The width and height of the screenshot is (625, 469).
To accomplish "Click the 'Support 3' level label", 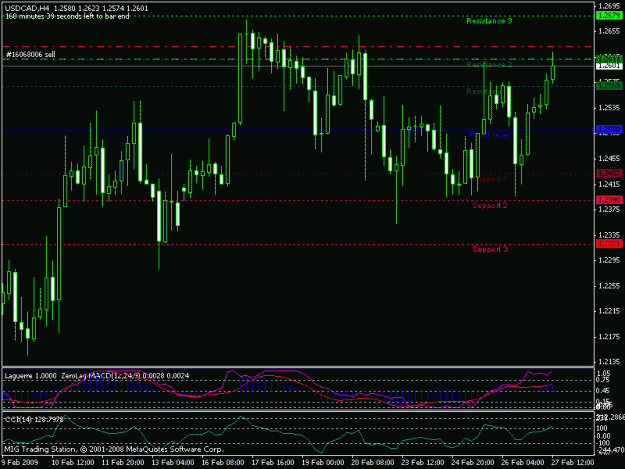I will tap(489, 249).
